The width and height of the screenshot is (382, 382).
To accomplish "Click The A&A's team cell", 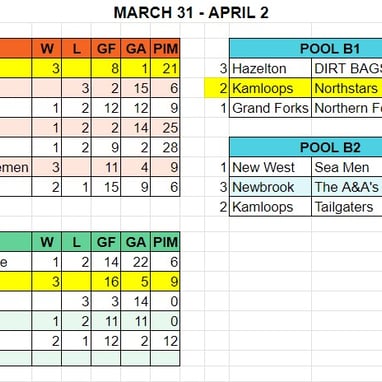I will point(347,187).
